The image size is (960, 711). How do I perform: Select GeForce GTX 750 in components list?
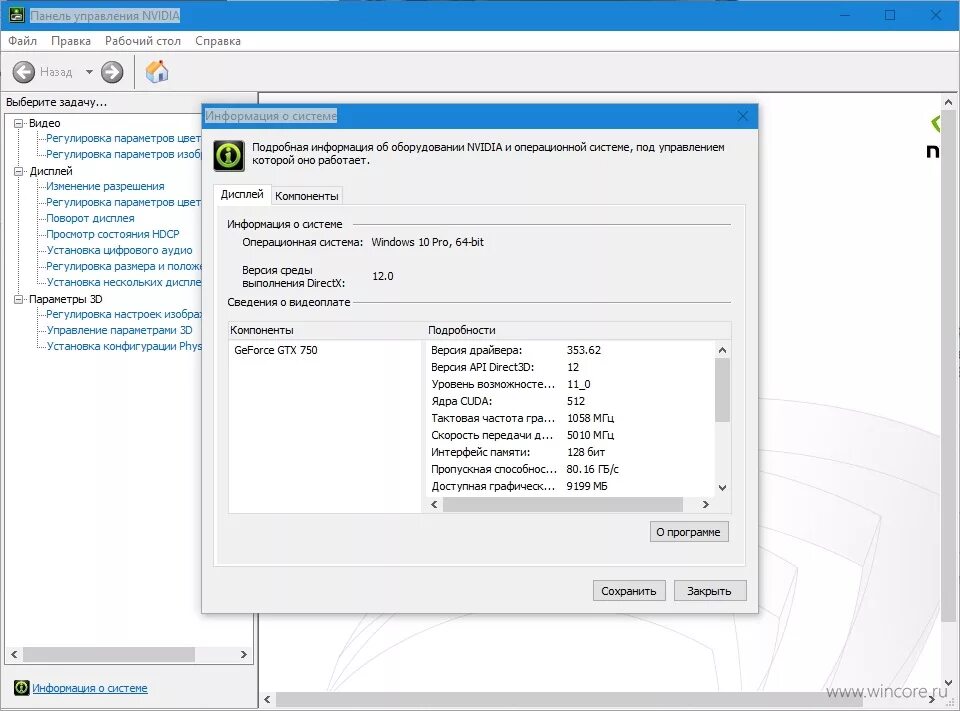tap(276, 350)
